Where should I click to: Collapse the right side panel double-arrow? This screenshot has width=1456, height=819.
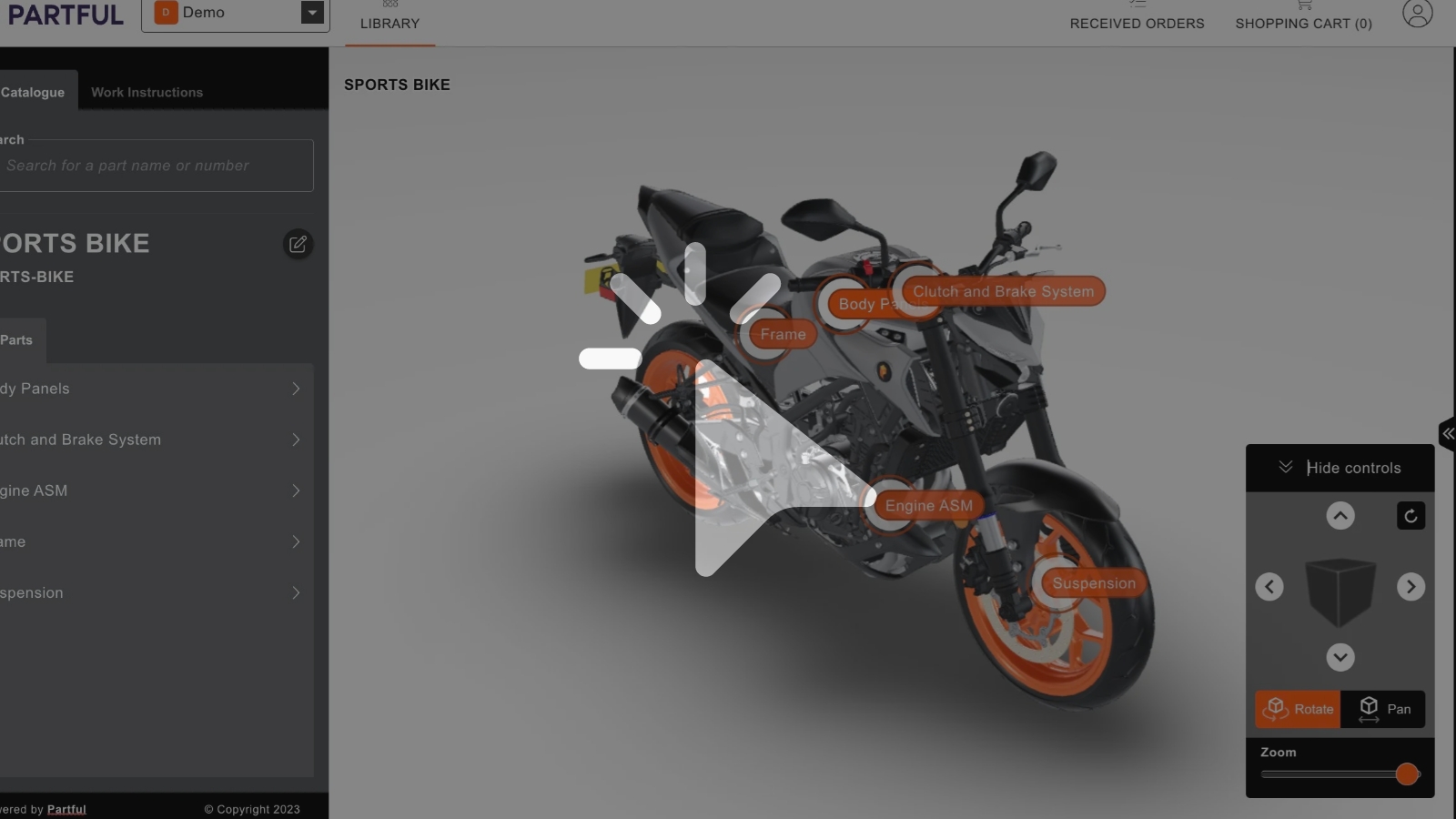pyautogui.click(x=1447, y=434)
